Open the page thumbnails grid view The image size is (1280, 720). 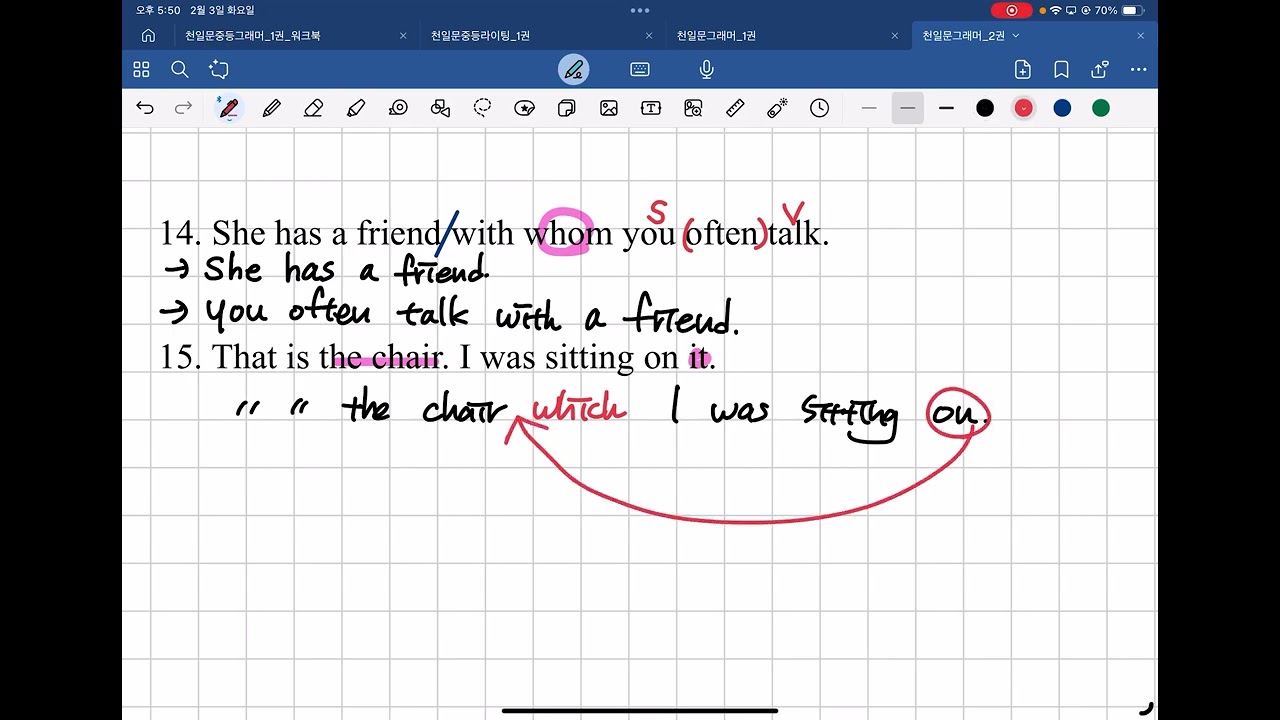pyautogui.click(x=141, y=69)
